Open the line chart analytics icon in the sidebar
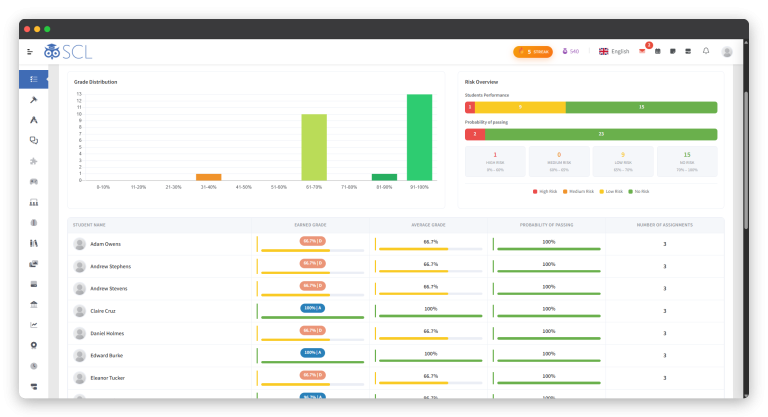Viewport: 768px width, 417px height. pos(34,325)
